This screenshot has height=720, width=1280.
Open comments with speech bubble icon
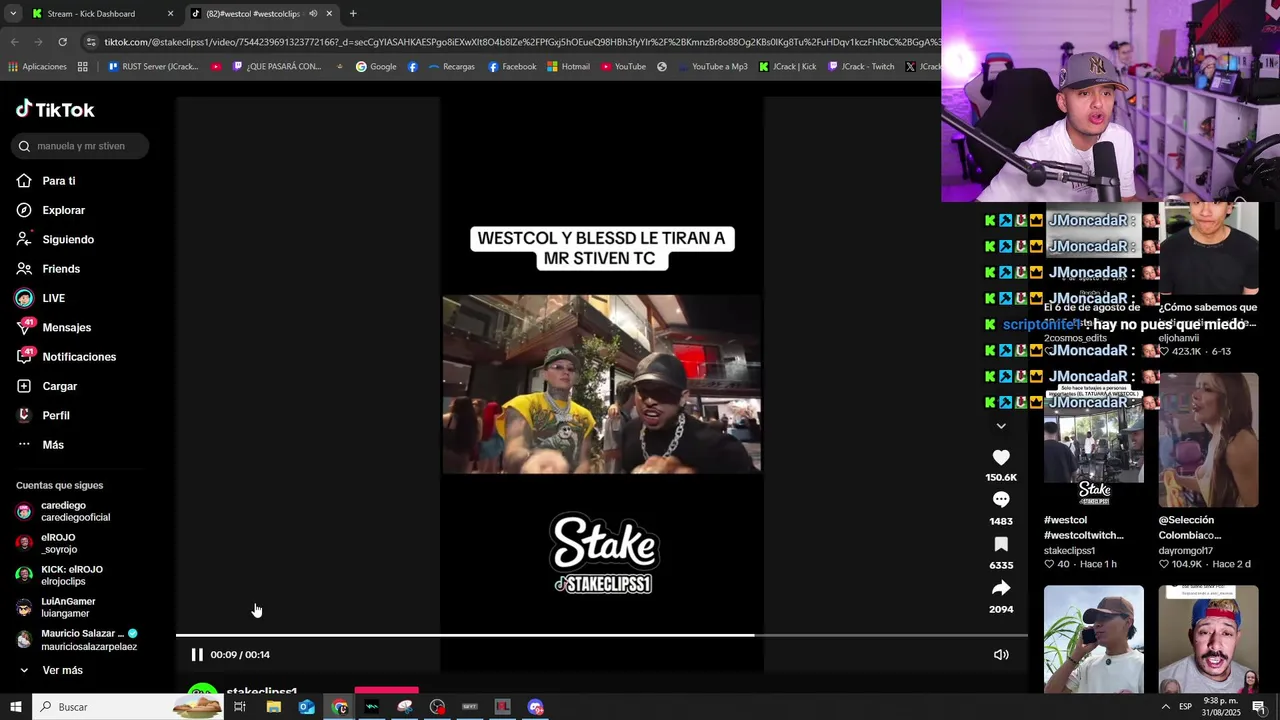(1001, 500)
